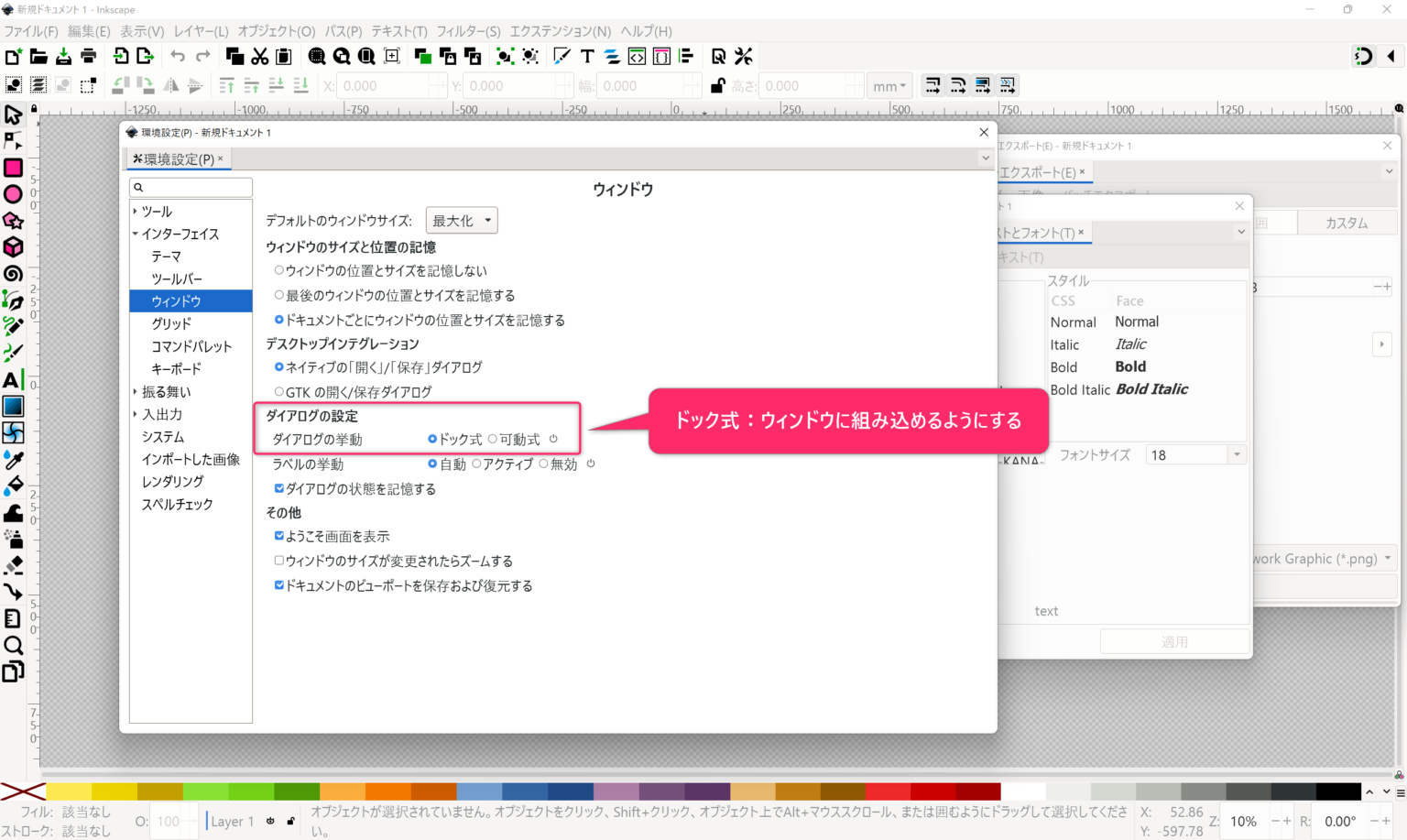The width and height of the screenshot is (1407, 840).
Task: Switch to the カスタム tab in export panel
Action: [1347, 222]
